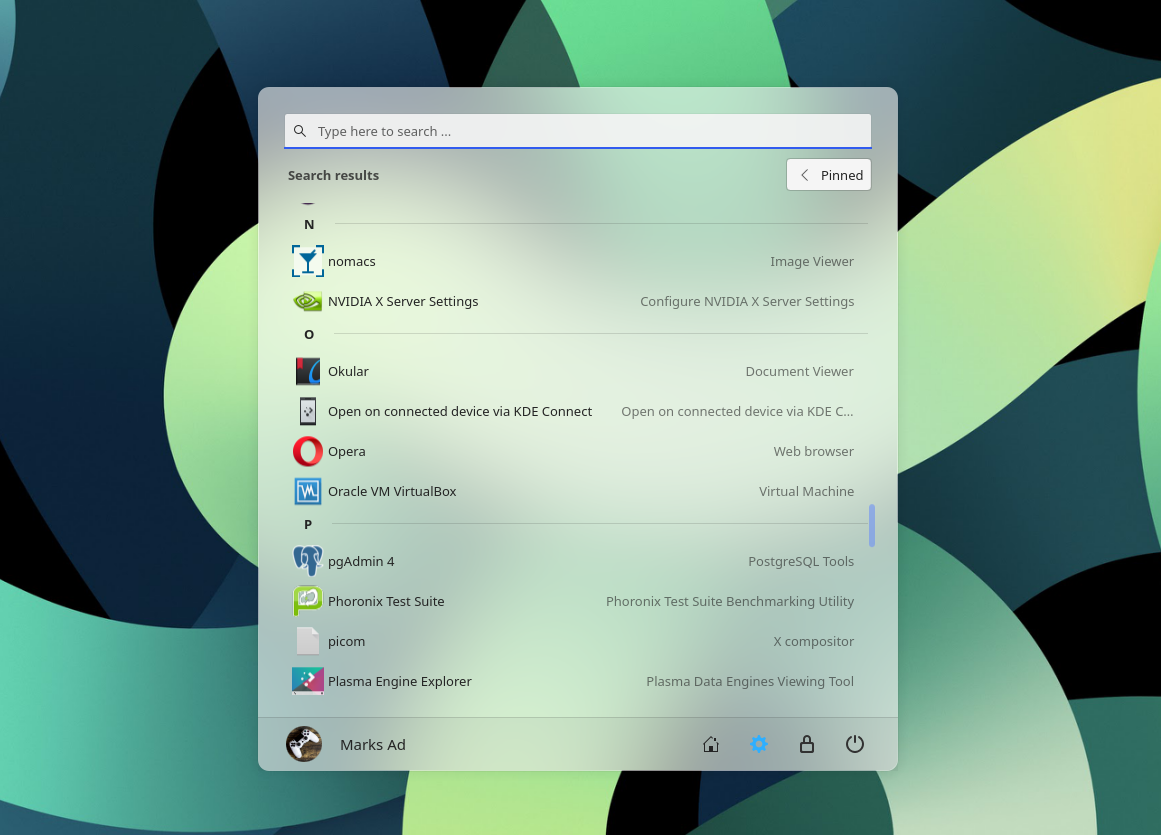This screenshot has height=835, width=1161.
Task: Click 'Plasma Data Engines Viewing Tool' text
Action: click(x=750, y=681)
